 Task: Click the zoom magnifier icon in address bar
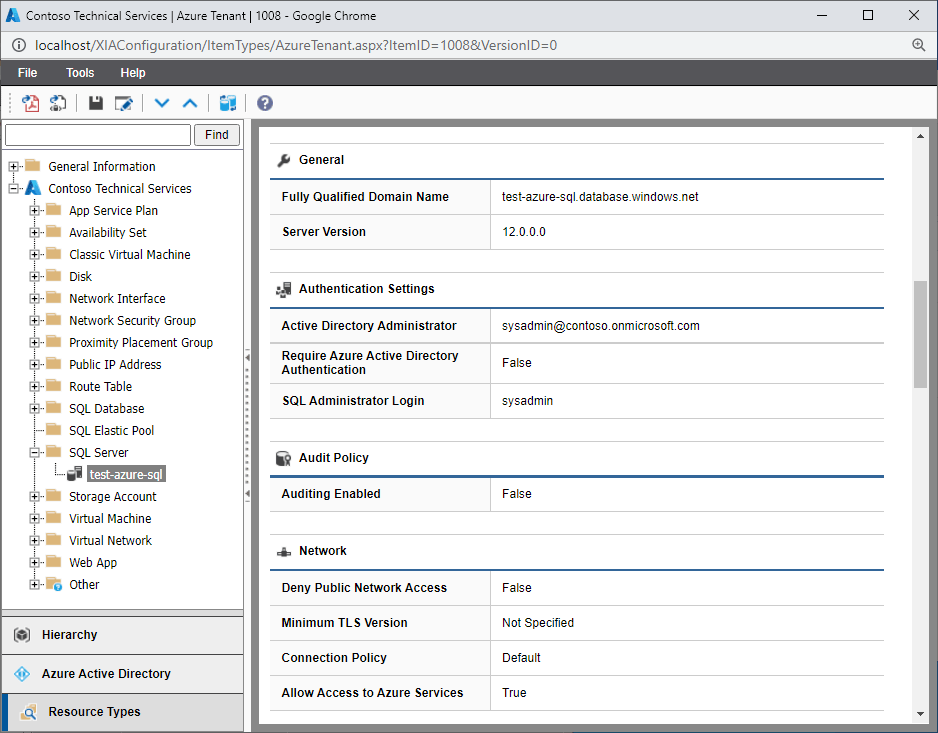[919, 45]
